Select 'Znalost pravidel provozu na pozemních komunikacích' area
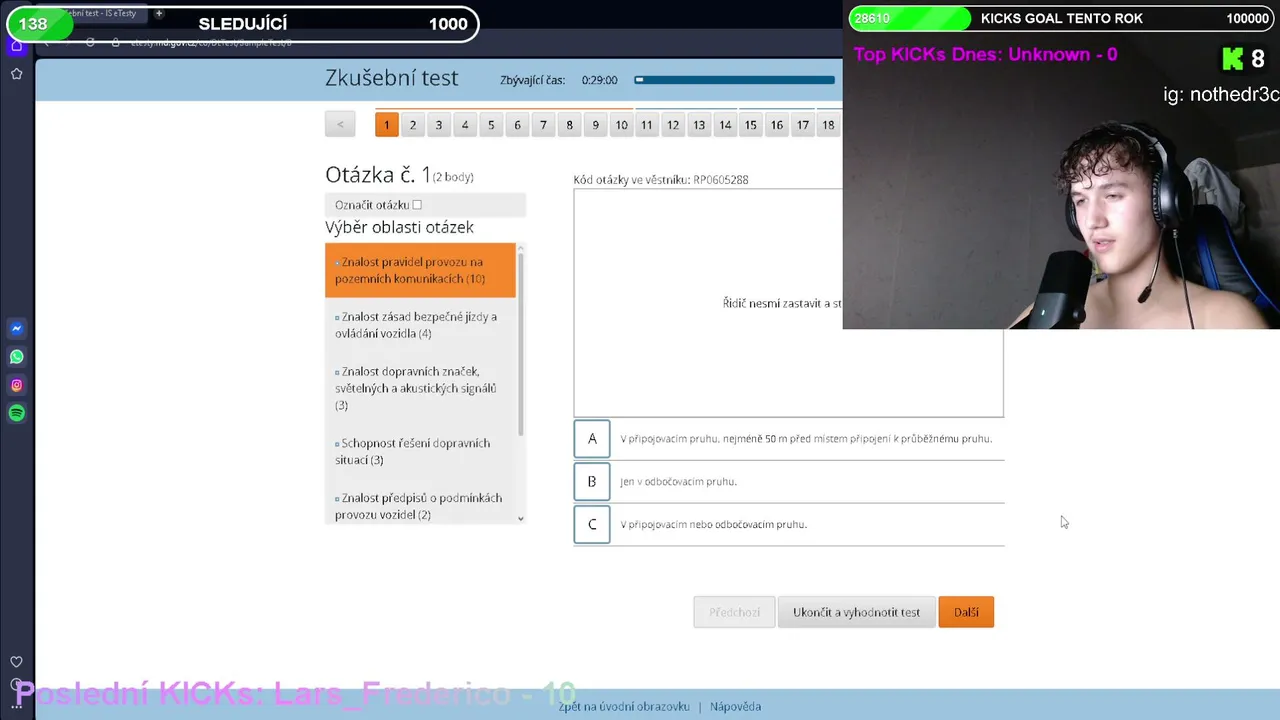The height and width of the screenshot is (720, 1280). point(420,270)
